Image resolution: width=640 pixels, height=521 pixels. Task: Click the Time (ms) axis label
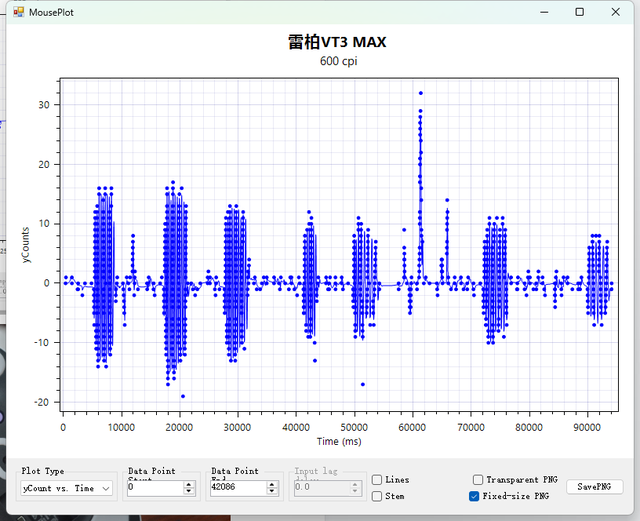(x=341, y=441)
